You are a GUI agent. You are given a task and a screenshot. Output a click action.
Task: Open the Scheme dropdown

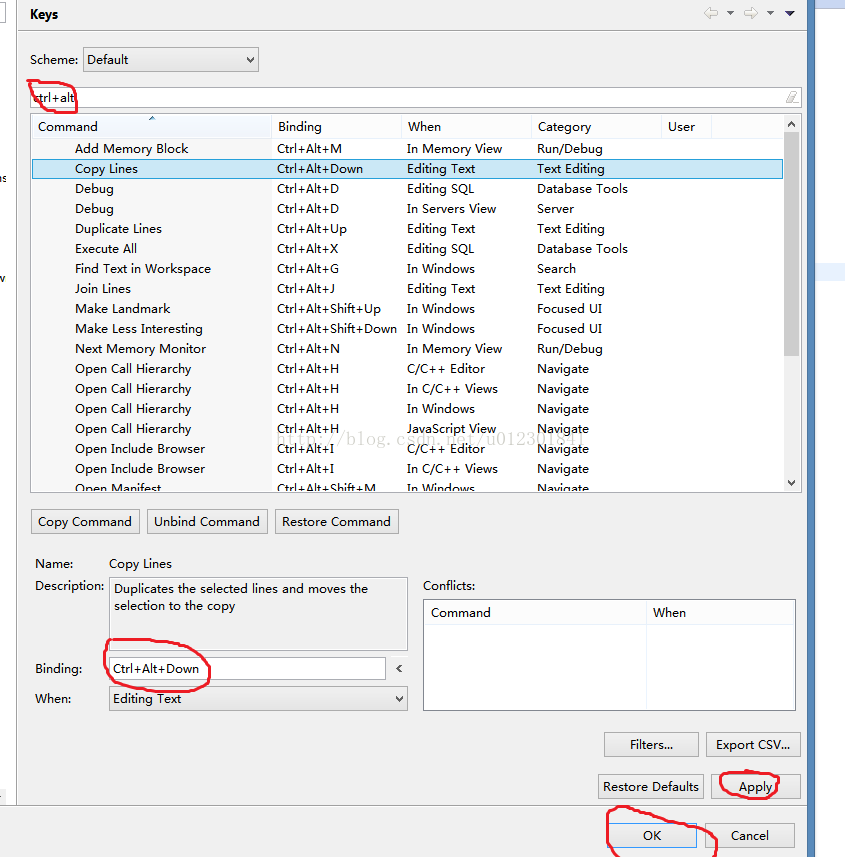170,60
